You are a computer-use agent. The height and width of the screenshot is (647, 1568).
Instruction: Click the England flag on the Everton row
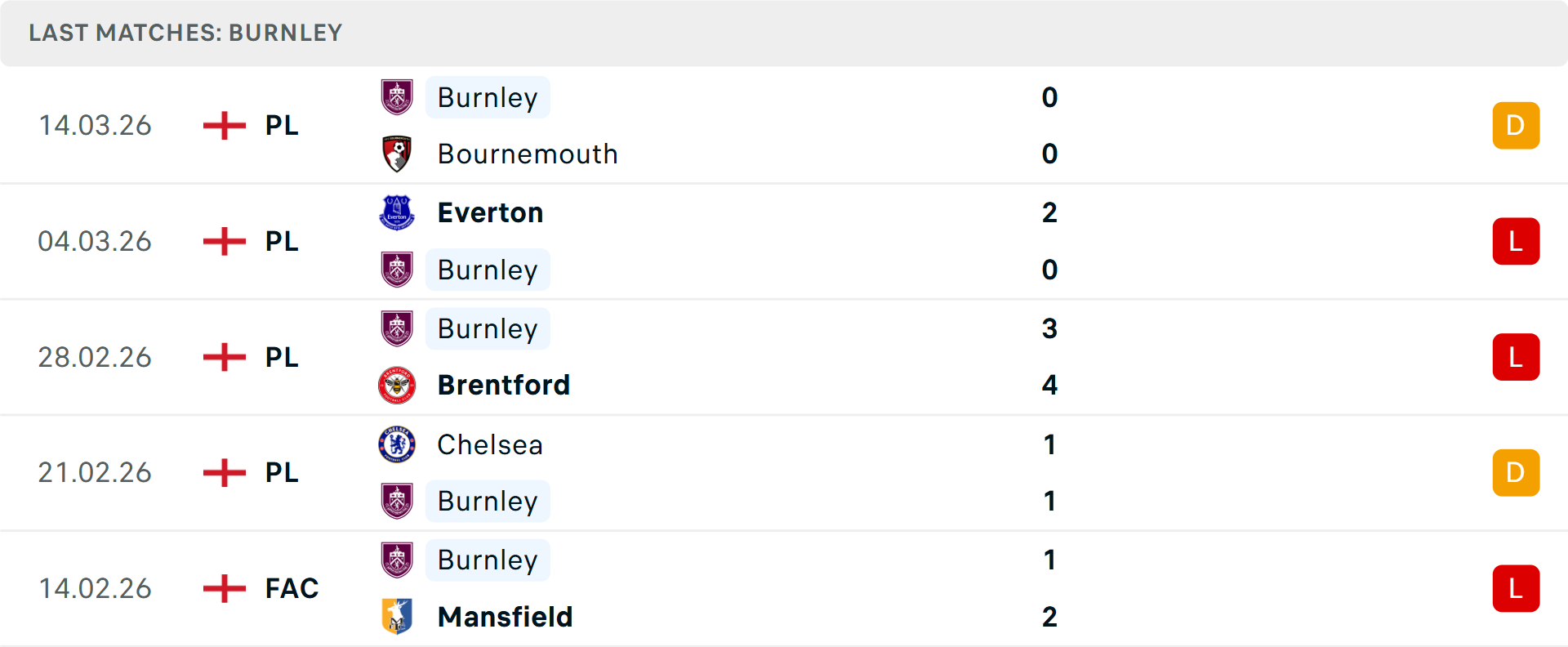tap(223, 241)
